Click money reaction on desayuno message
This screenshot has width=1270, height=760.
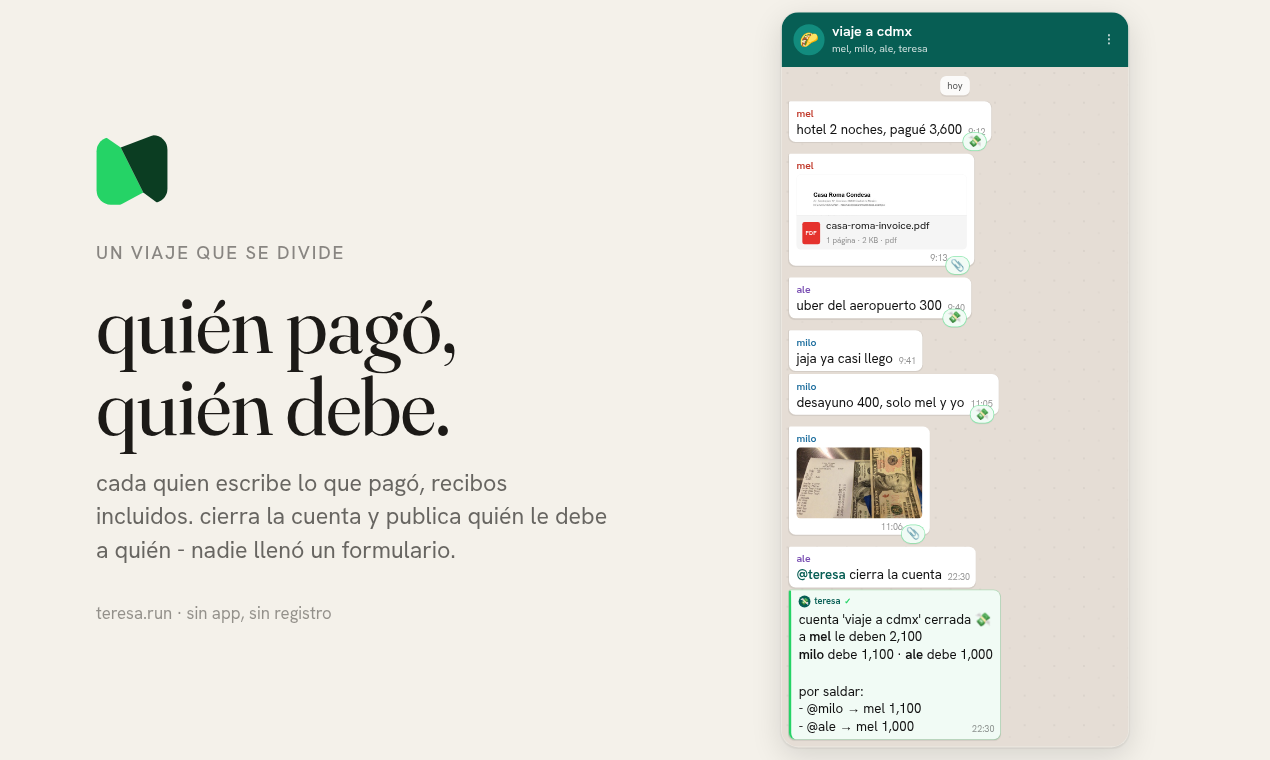982,414
